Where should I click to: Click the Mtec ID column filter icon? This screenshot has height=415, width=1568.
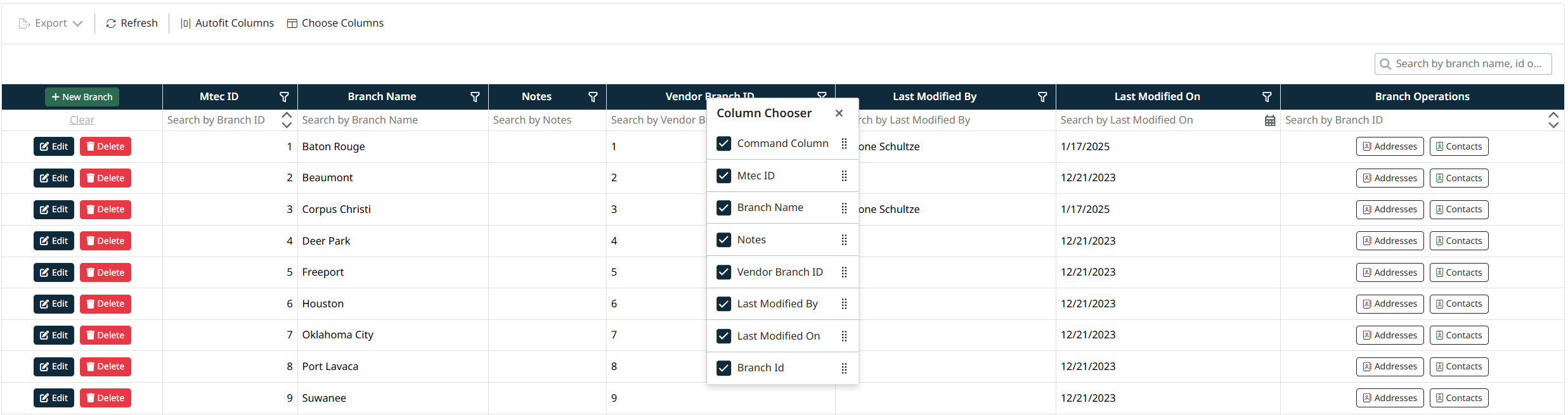point(284,97)
